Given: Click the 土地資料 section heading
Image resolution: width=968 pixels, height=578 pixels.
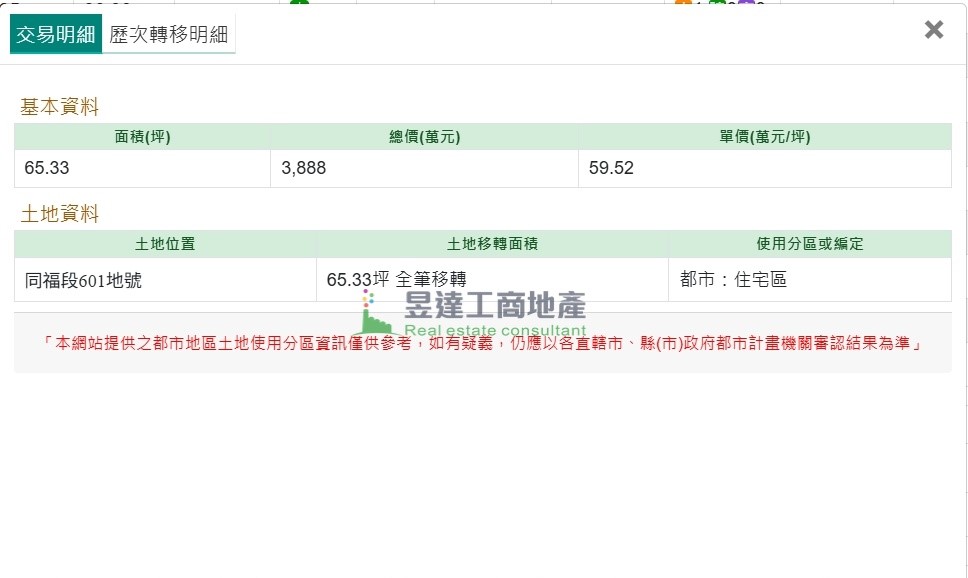Looking at the screenshot, I should 60,214.
